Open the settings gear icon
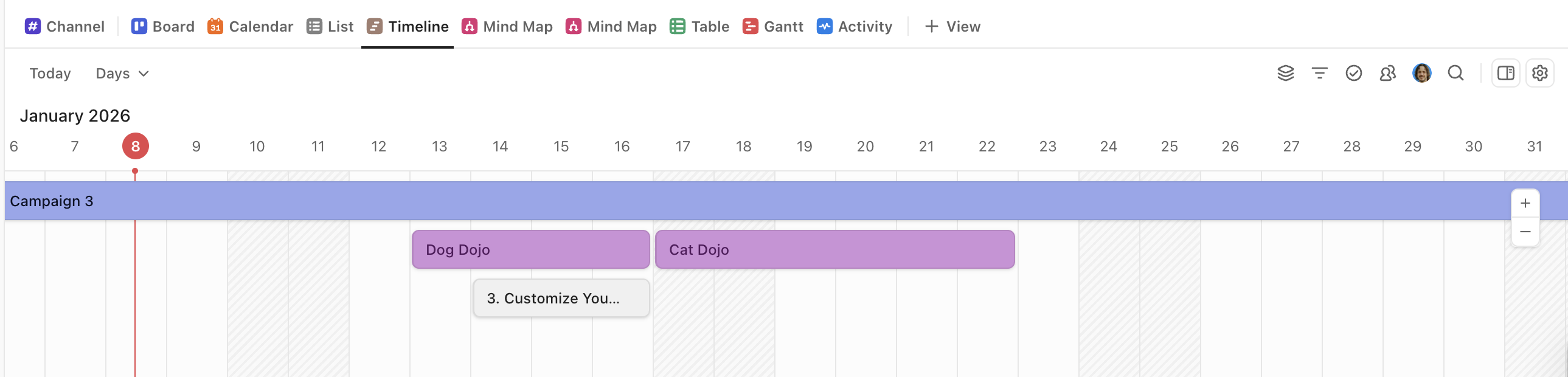Image resolution: width=1568 pixels, height=377 pixels. tap(1541, 73)
